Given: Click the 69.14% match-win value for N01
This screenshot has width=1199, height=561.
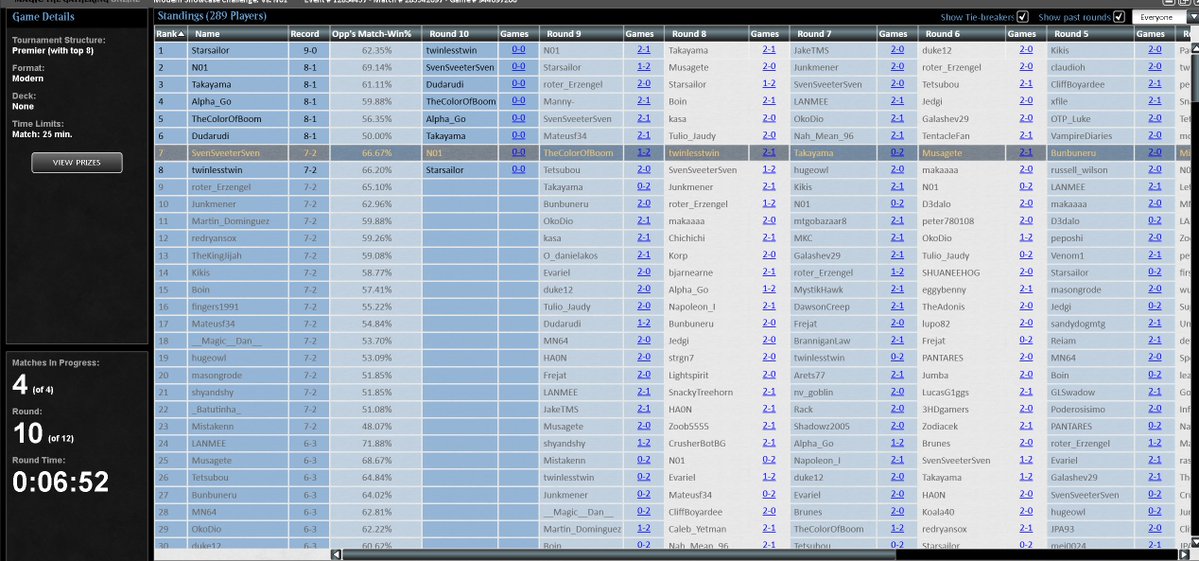Looking at the screenshot, I should click(376, 67).
